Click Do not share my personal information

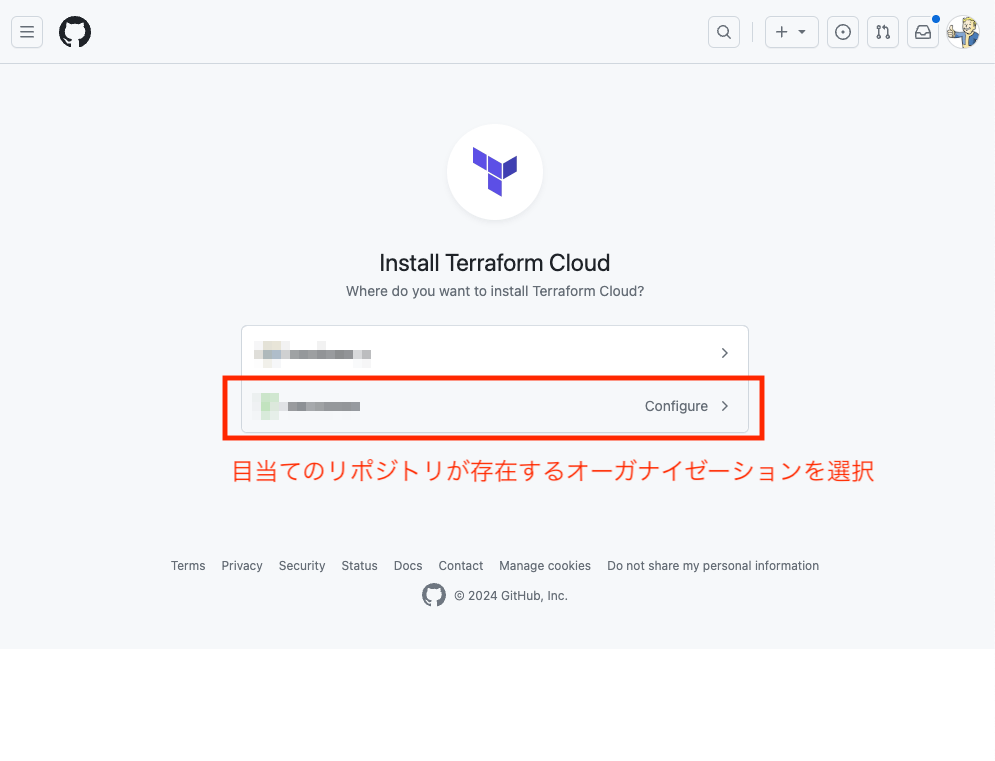[x=713, y=566]
